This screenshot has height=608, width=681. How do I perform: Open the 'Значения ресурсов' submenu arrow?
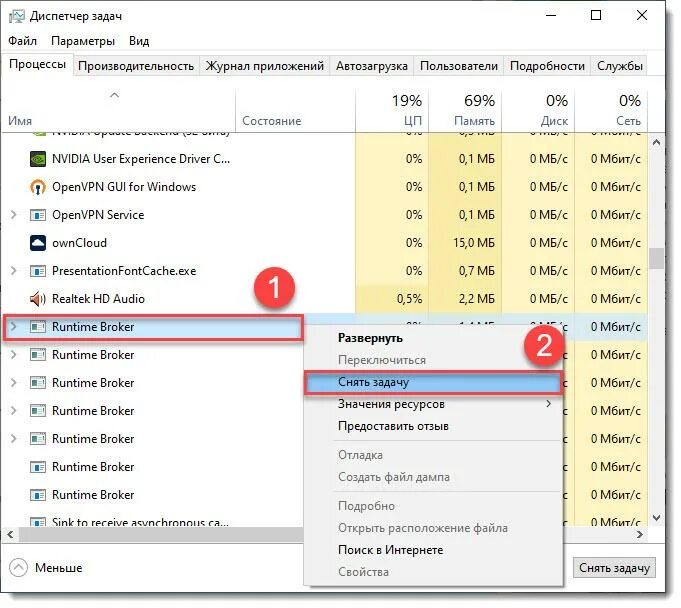(x=549, y=403)
